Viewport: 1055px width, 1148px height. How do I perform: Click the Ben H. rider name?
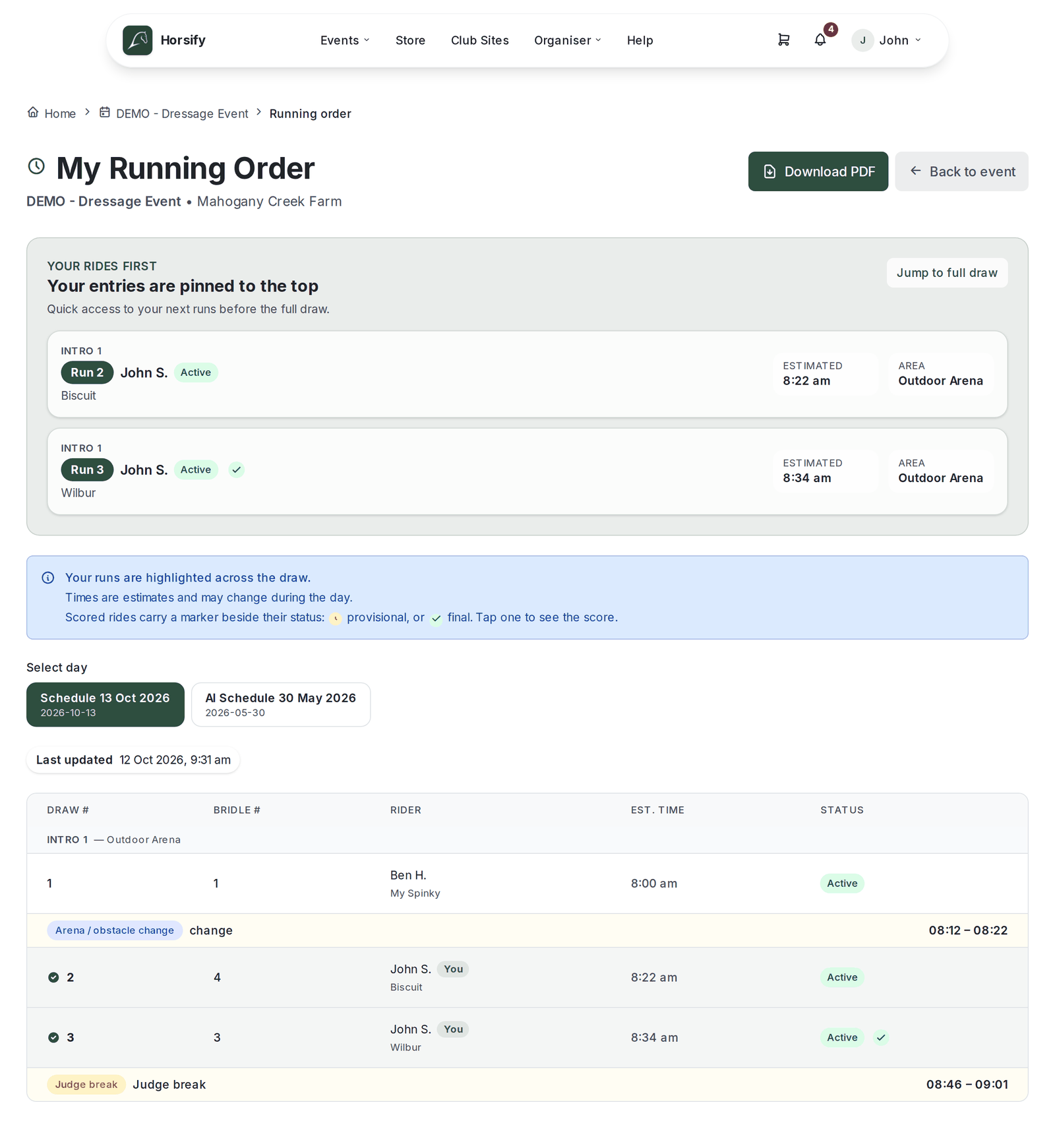pos(408,875)
